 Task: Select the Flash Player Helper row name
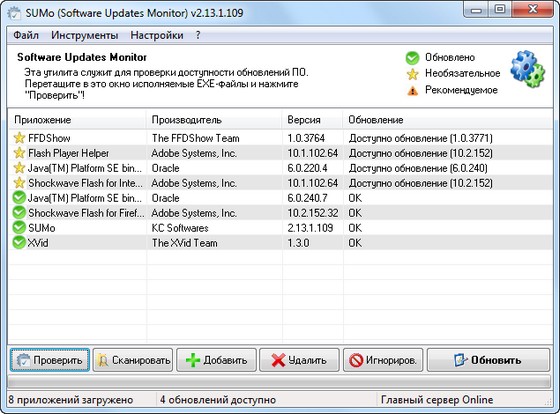click(69, 153)
